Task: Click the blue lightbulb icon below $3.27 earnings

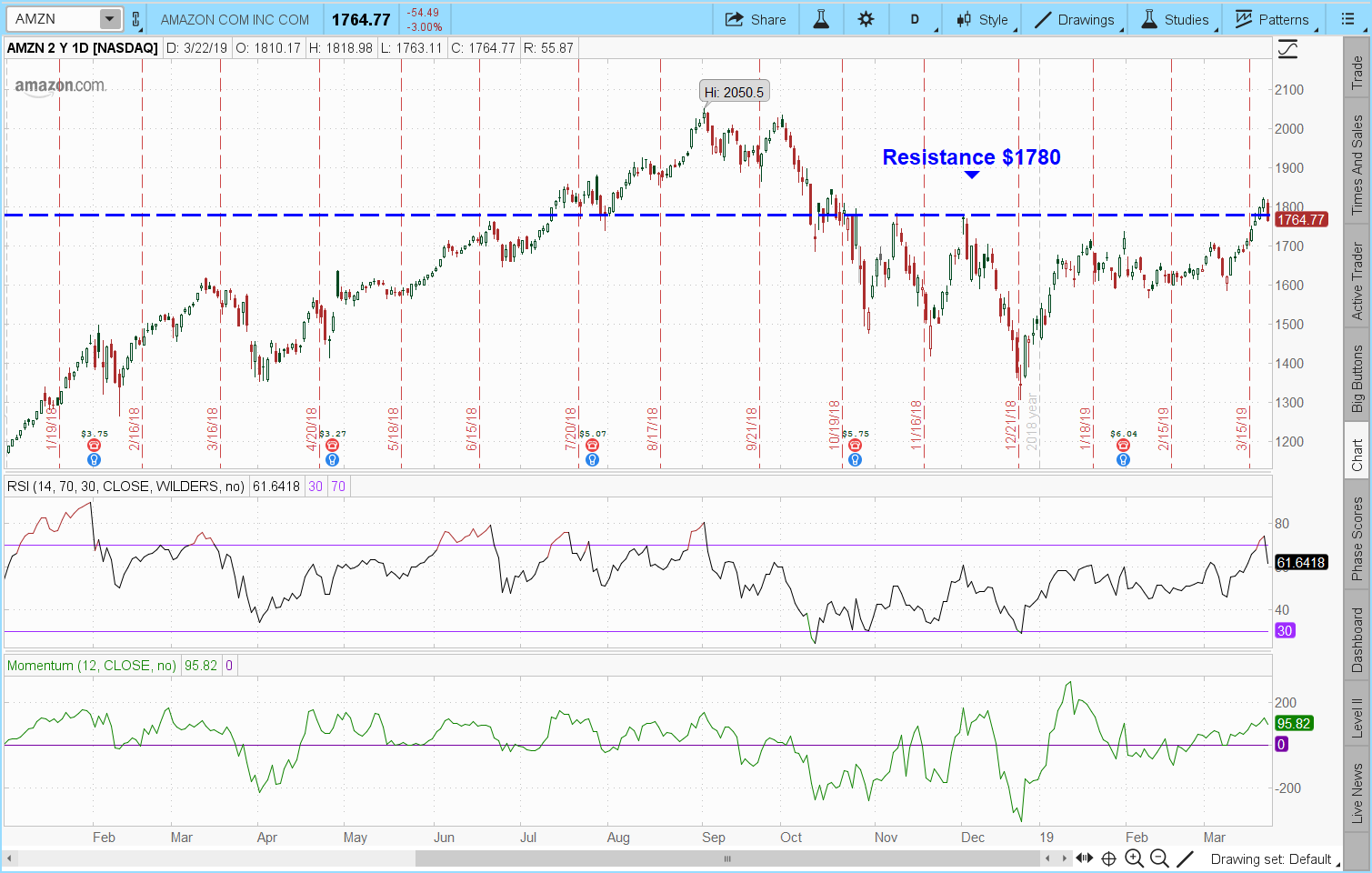Action: click(x=332, y=460)
